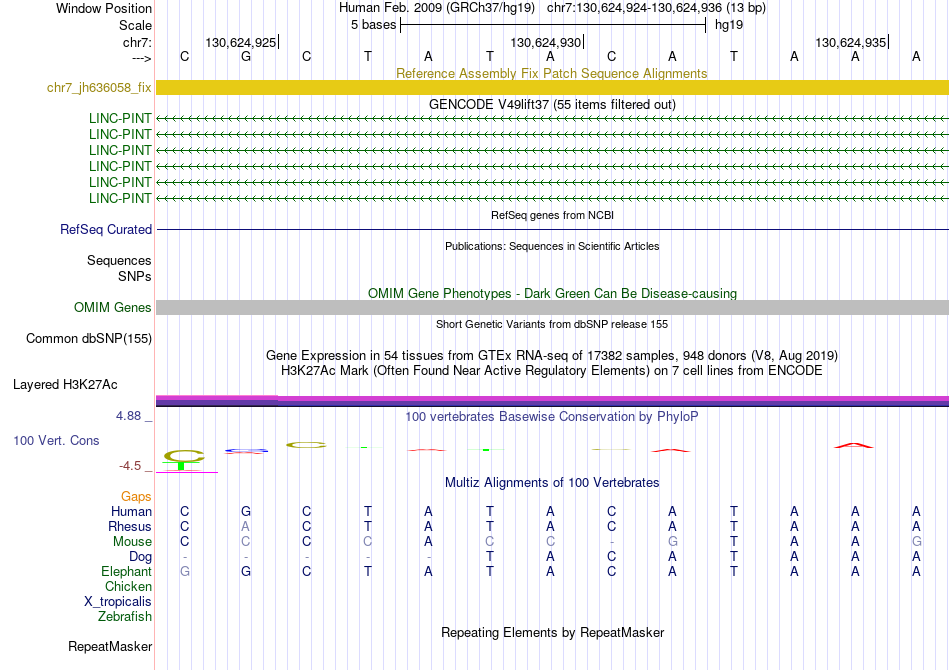The height and width of the screenshot is (670, 950).
Task: Click the RepeatMasker track label
Action: [x=110, y=646]
